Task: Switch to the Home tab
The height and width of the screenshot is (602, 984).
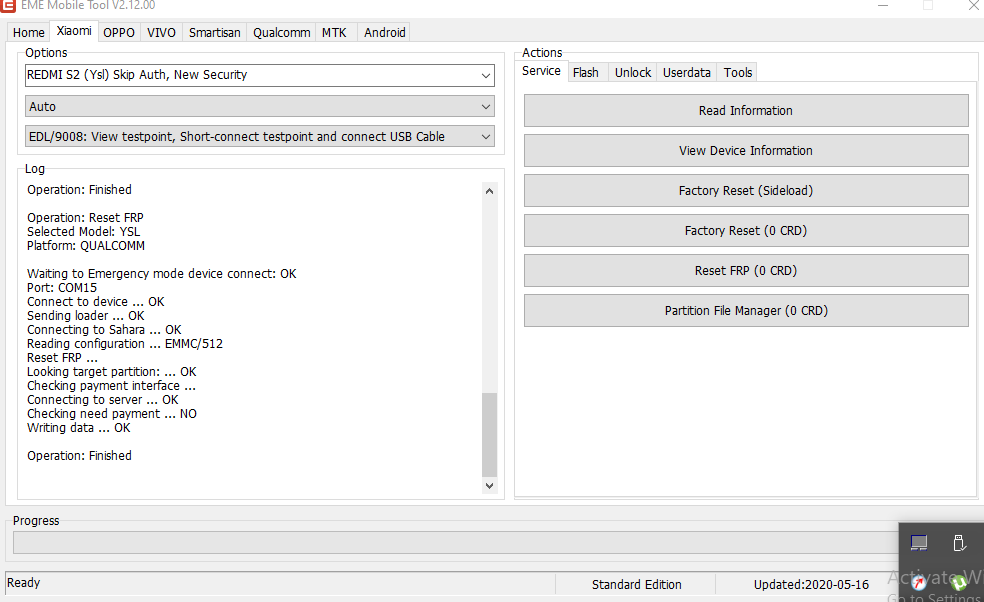Action: click(28, 33)
